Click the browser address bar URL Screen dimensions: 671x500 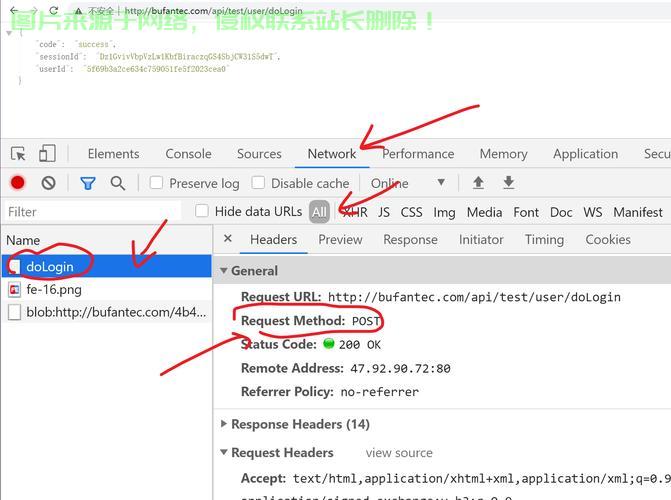(x=214, y=11)
